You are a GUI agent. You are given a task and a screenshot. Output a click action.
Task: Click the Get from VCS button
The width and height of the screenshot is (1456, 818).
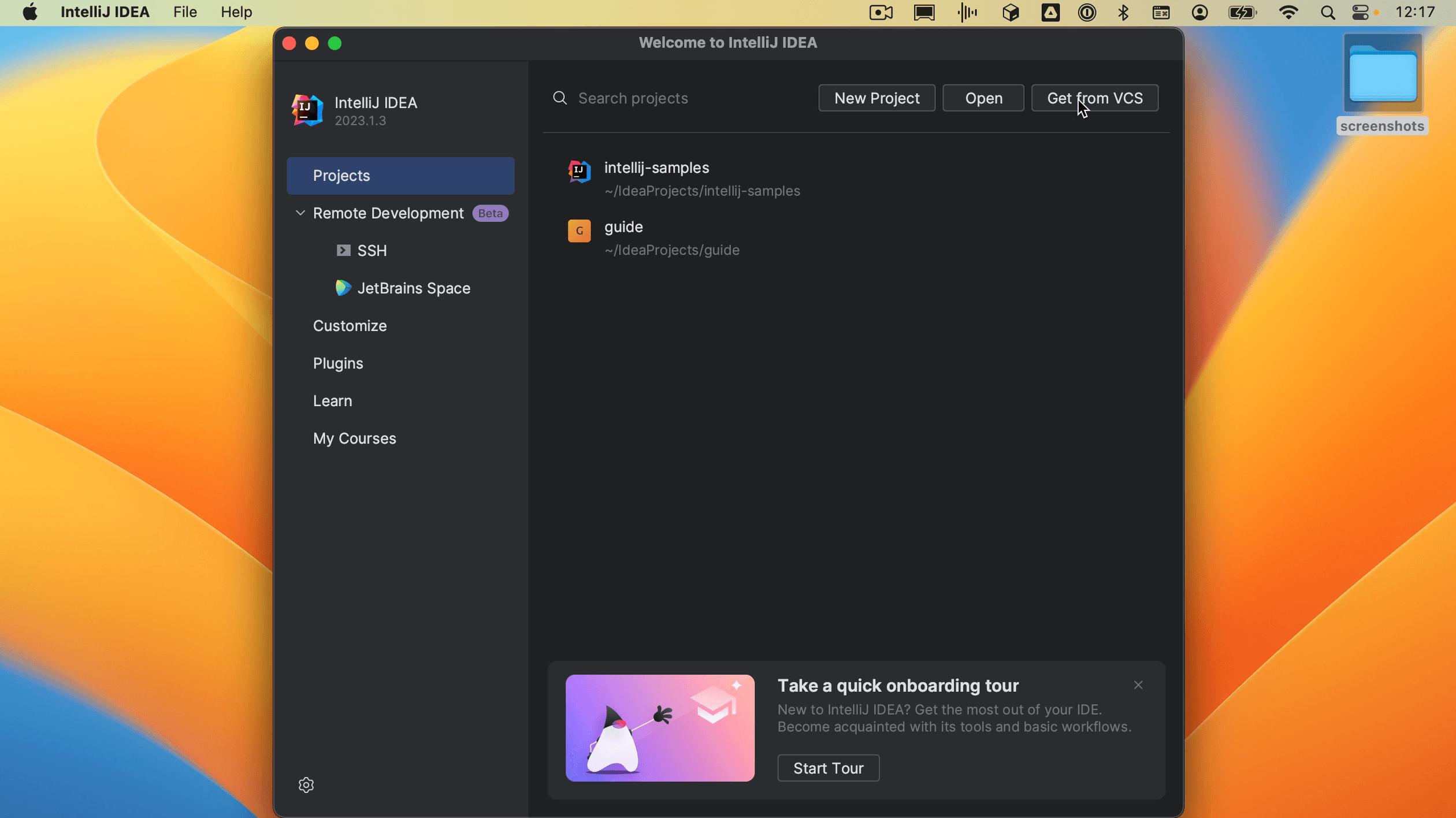point(1094,97)
